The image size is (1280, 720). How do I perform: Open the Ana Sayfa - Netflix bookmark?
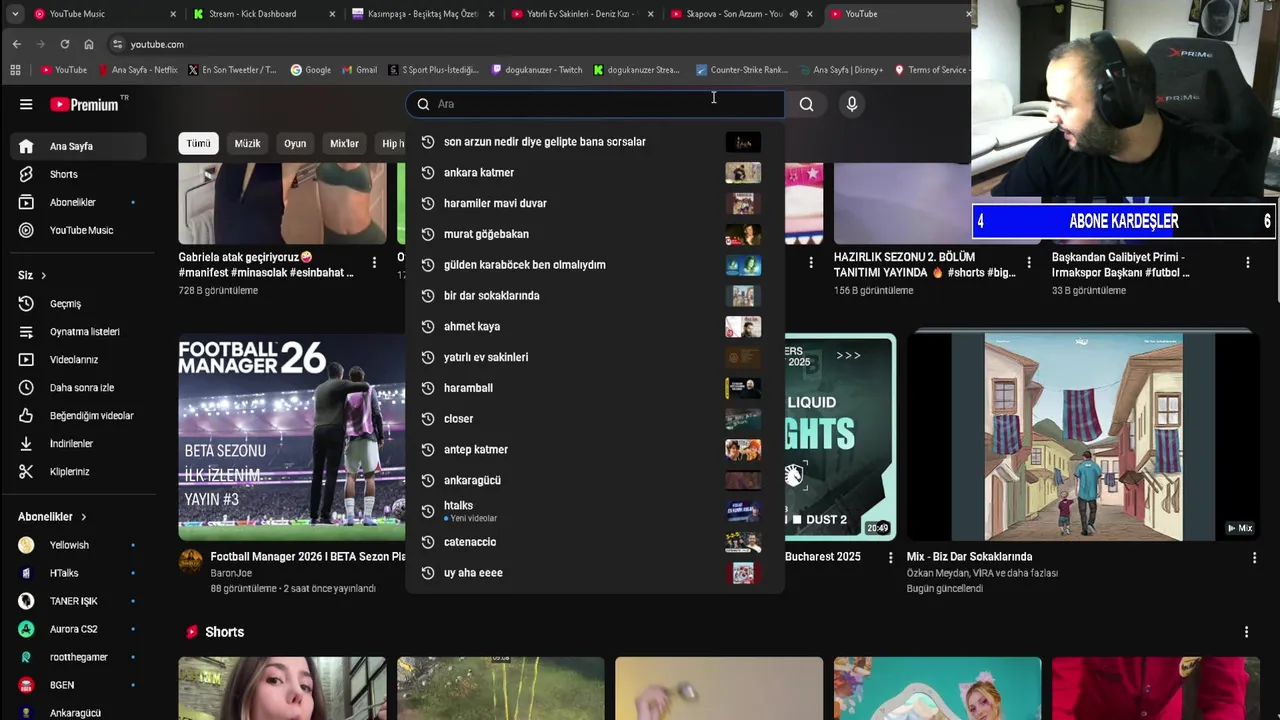click(137, 70)
